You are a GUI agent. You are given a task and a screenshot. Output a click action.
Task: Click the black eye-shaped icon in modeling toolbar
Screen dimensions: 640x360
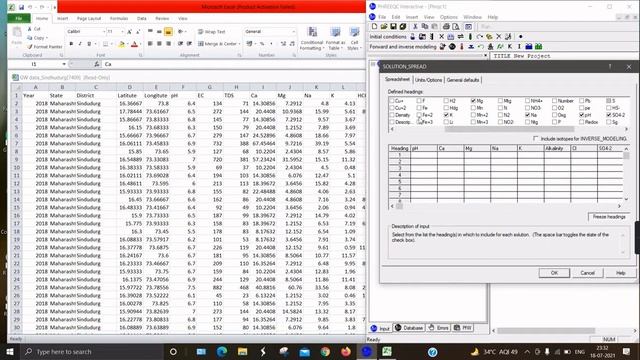452,47
